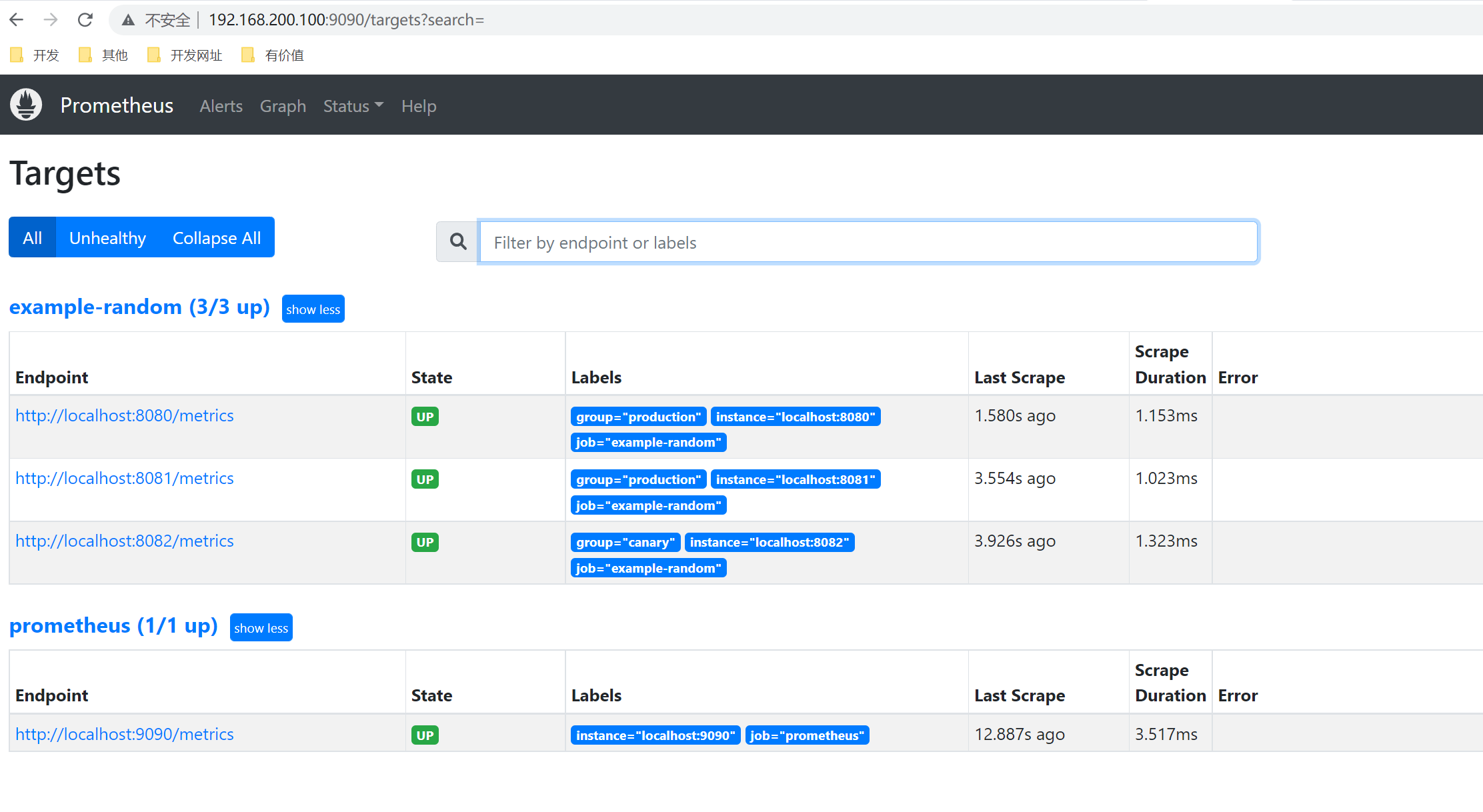Image resolution: width=1483 pixels, height=812 pixels.
Task: Click instance="localhost:8082" label
Action: tap(770, 542)
